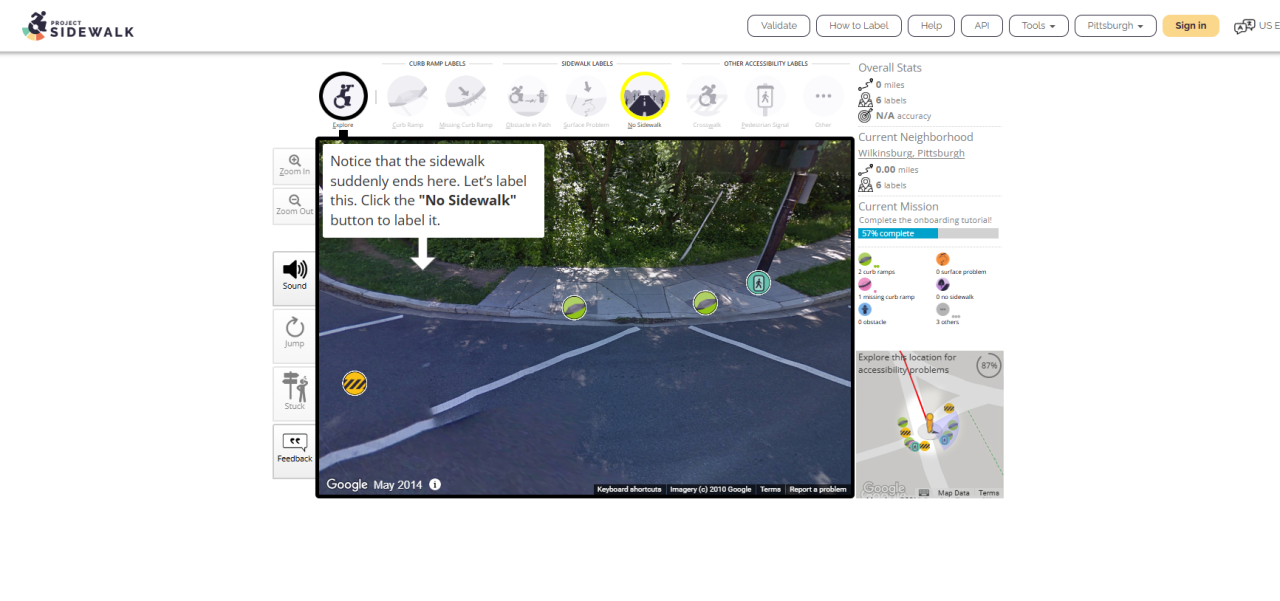
Task: Toggle the Sound button
Action: [294, 277]
